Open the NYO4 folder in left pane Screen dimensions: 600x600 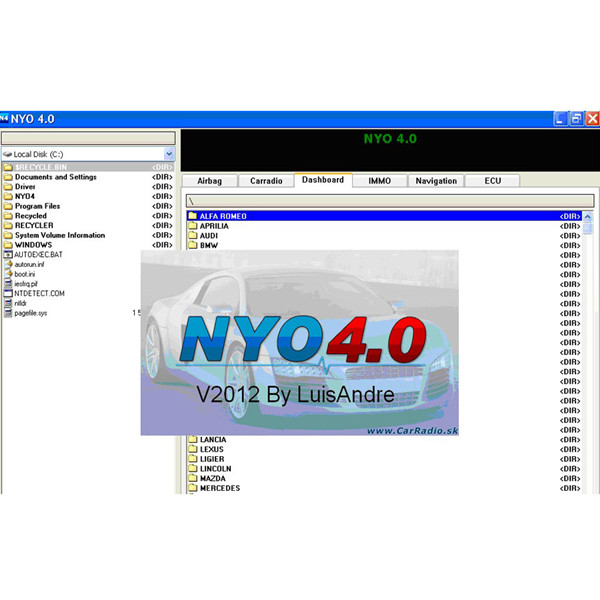click(24, 197)
